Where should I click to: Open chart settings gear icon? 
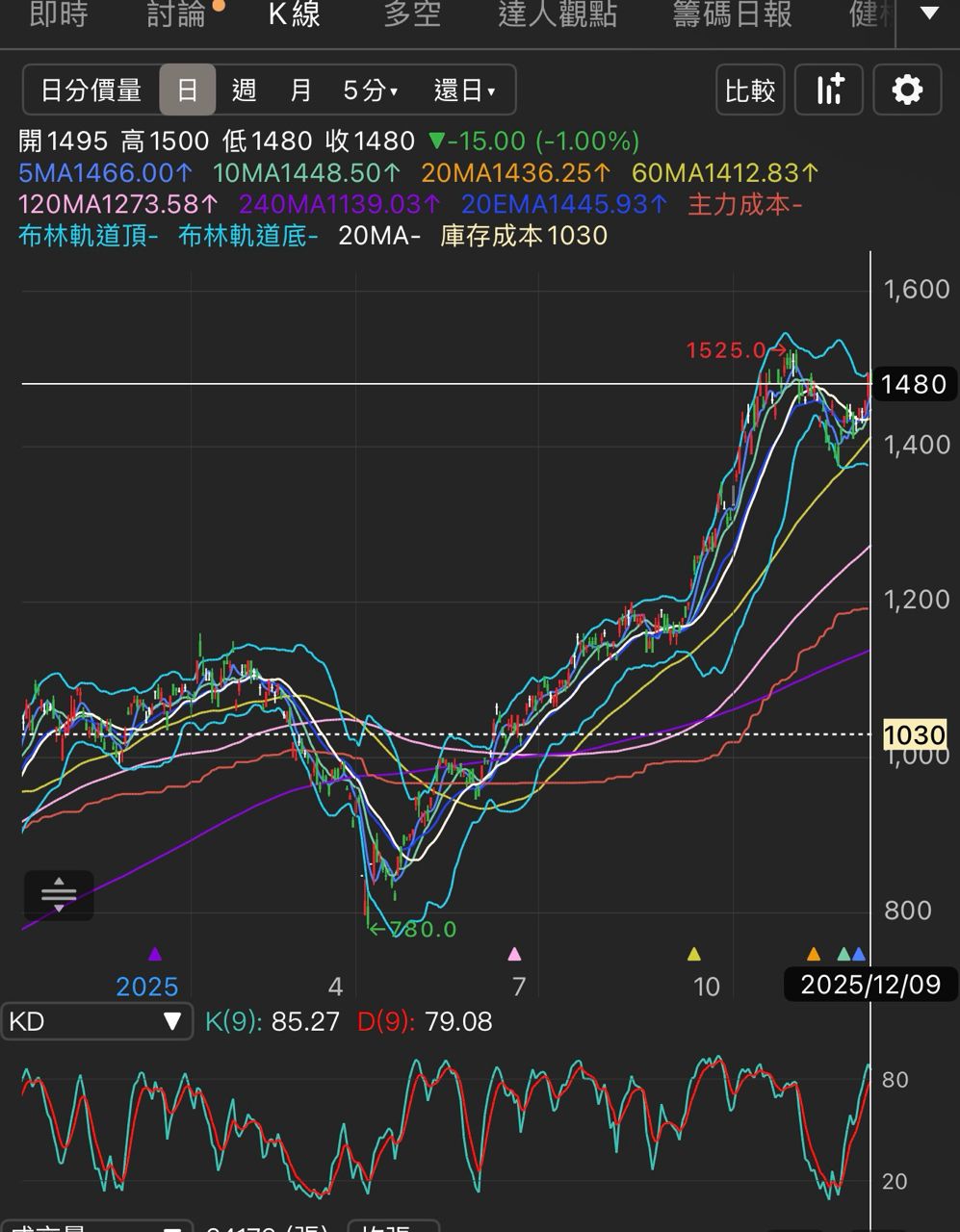[906, 90]
